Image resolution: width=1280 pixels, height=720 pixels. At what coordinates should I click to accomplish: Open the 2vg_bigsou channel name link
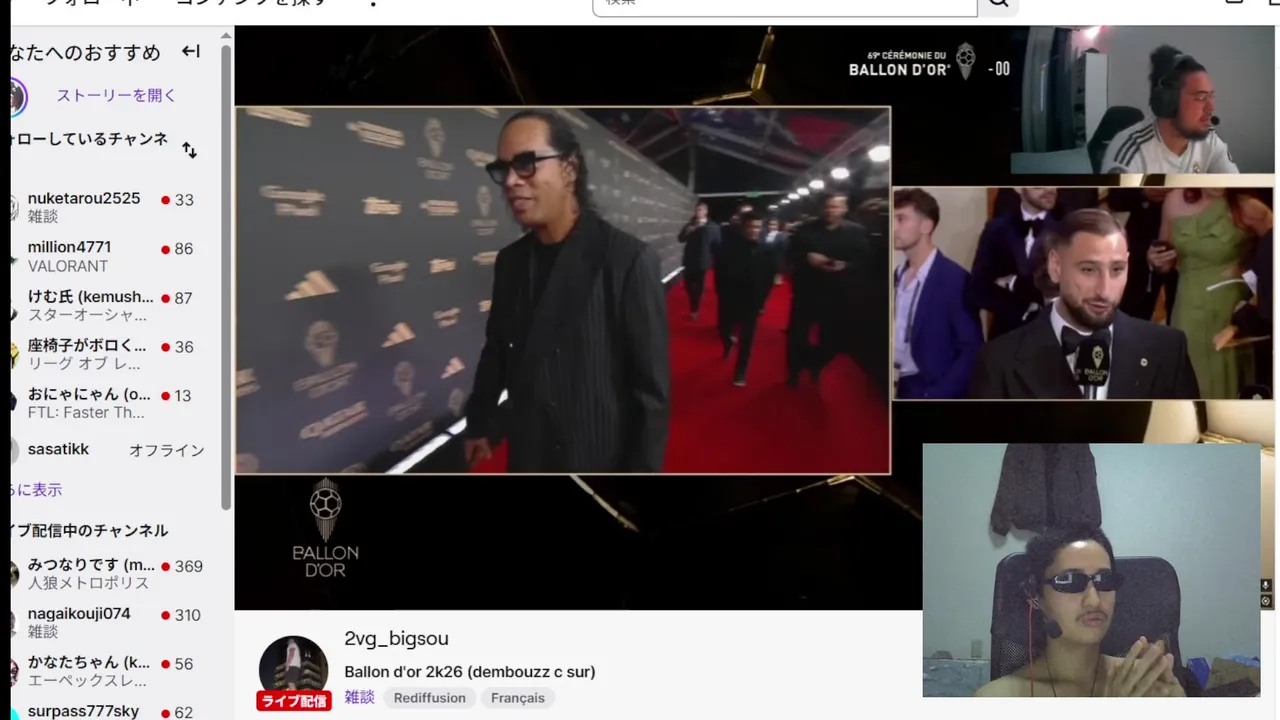tap(396, 639)
